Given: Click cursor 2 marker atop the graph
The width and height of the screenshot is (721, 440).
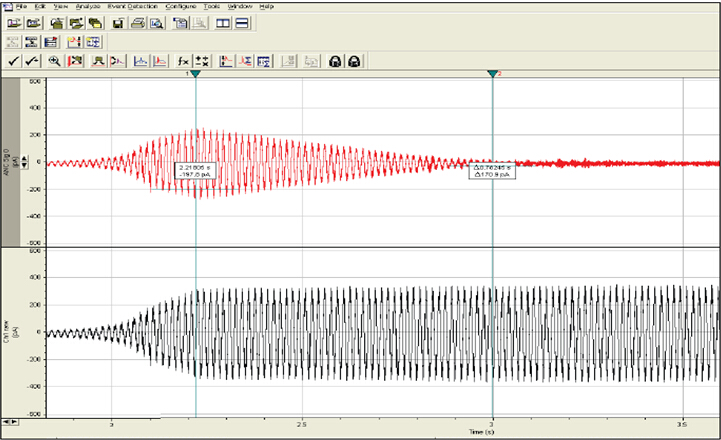Looking at the screenshot, I should [492, 75].
